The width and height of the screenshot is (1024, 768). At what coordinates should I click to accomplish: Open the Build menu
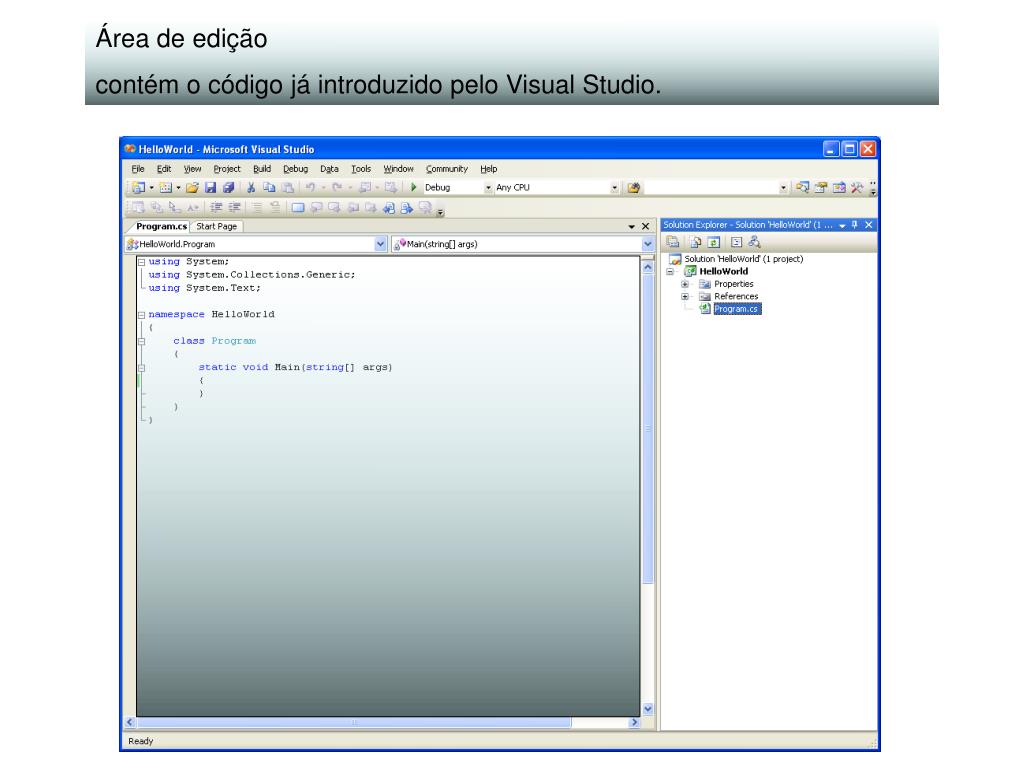[x=262, y=168]
